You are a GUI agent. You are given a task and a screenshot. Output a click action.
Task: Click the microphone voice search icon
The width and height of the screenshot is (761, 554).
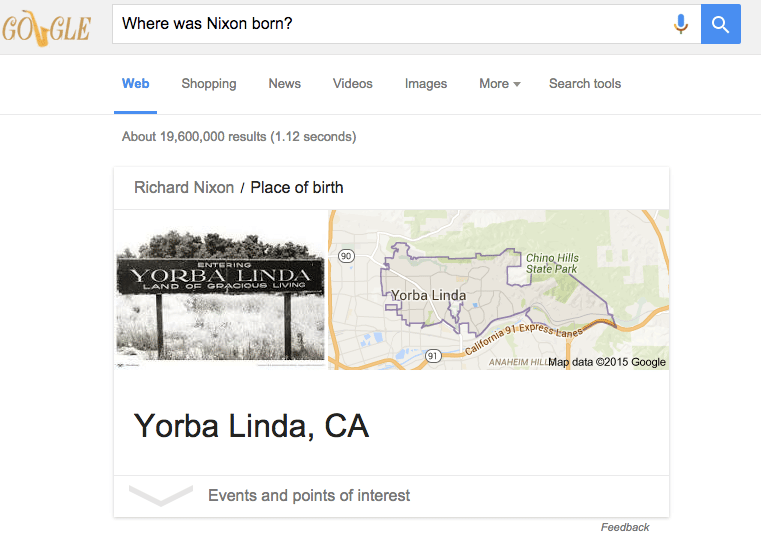tap(681, 24)
